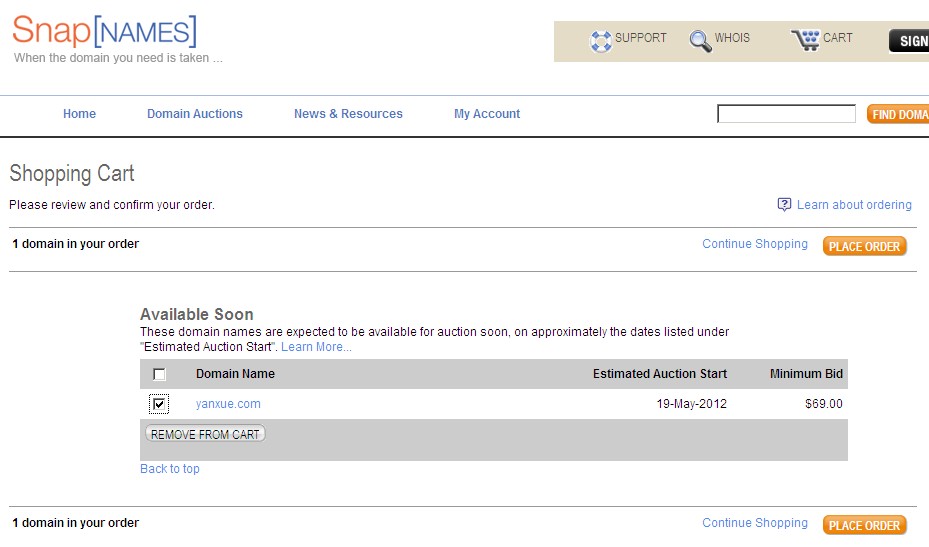Click the Learn about ordering help icon

(x=784, y=204)
